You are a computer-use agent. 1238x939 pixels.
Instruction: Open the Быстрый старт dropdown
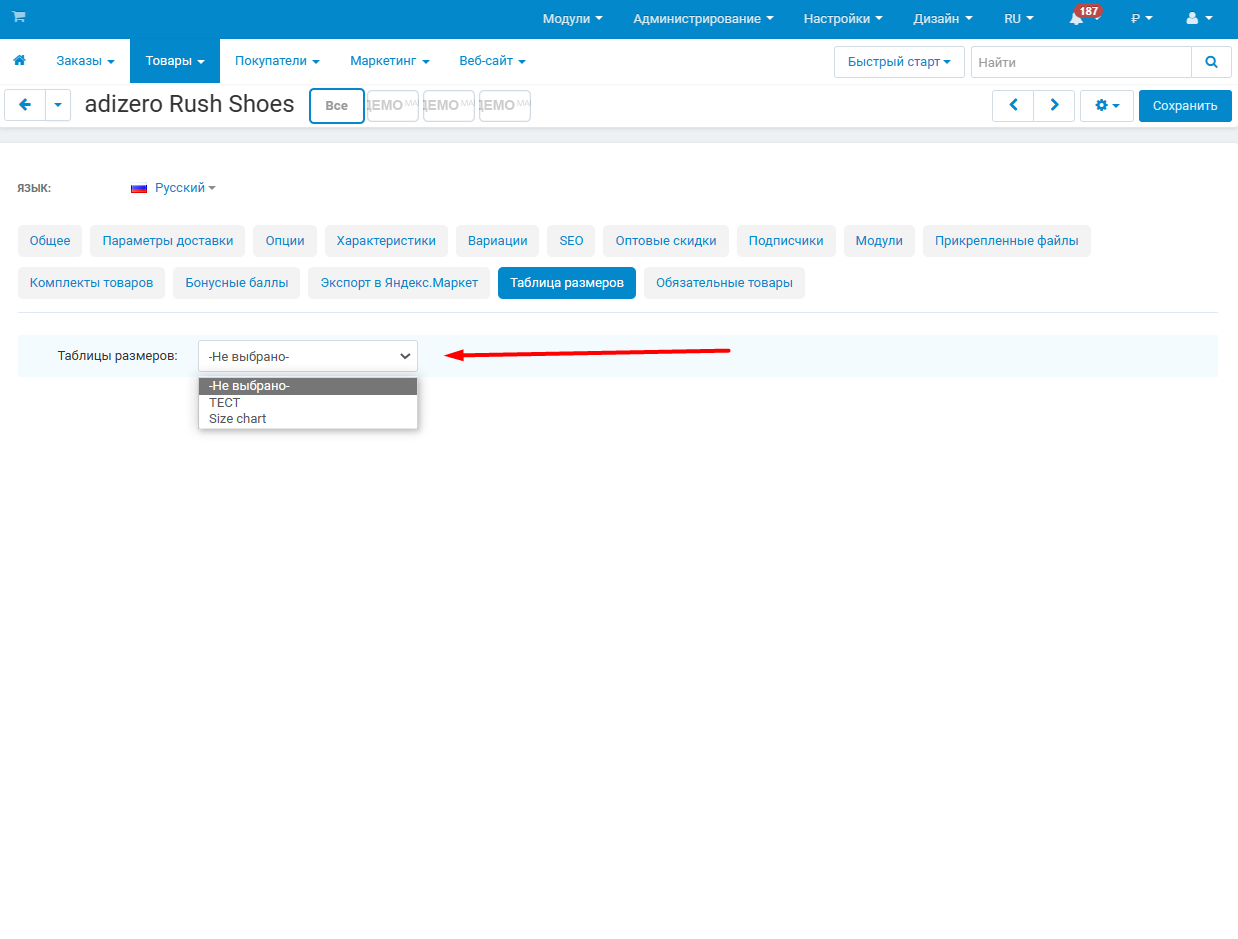[x=899, y=62]
